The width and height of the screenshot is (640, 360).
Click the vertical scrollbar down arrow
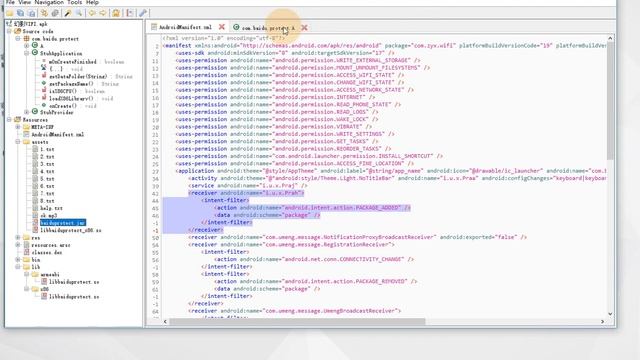tap(610, 313)
